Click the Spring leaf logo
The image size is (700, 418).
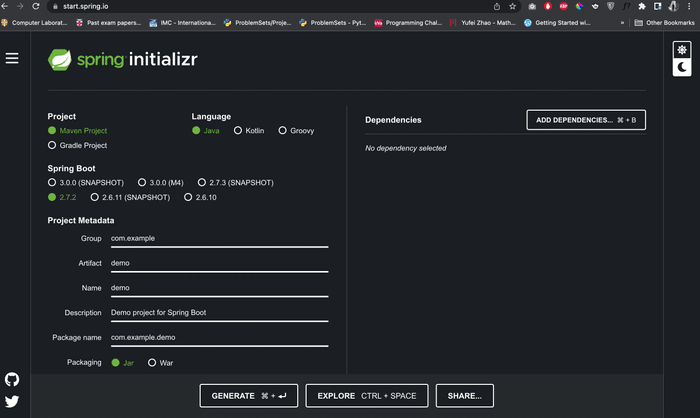59,59
